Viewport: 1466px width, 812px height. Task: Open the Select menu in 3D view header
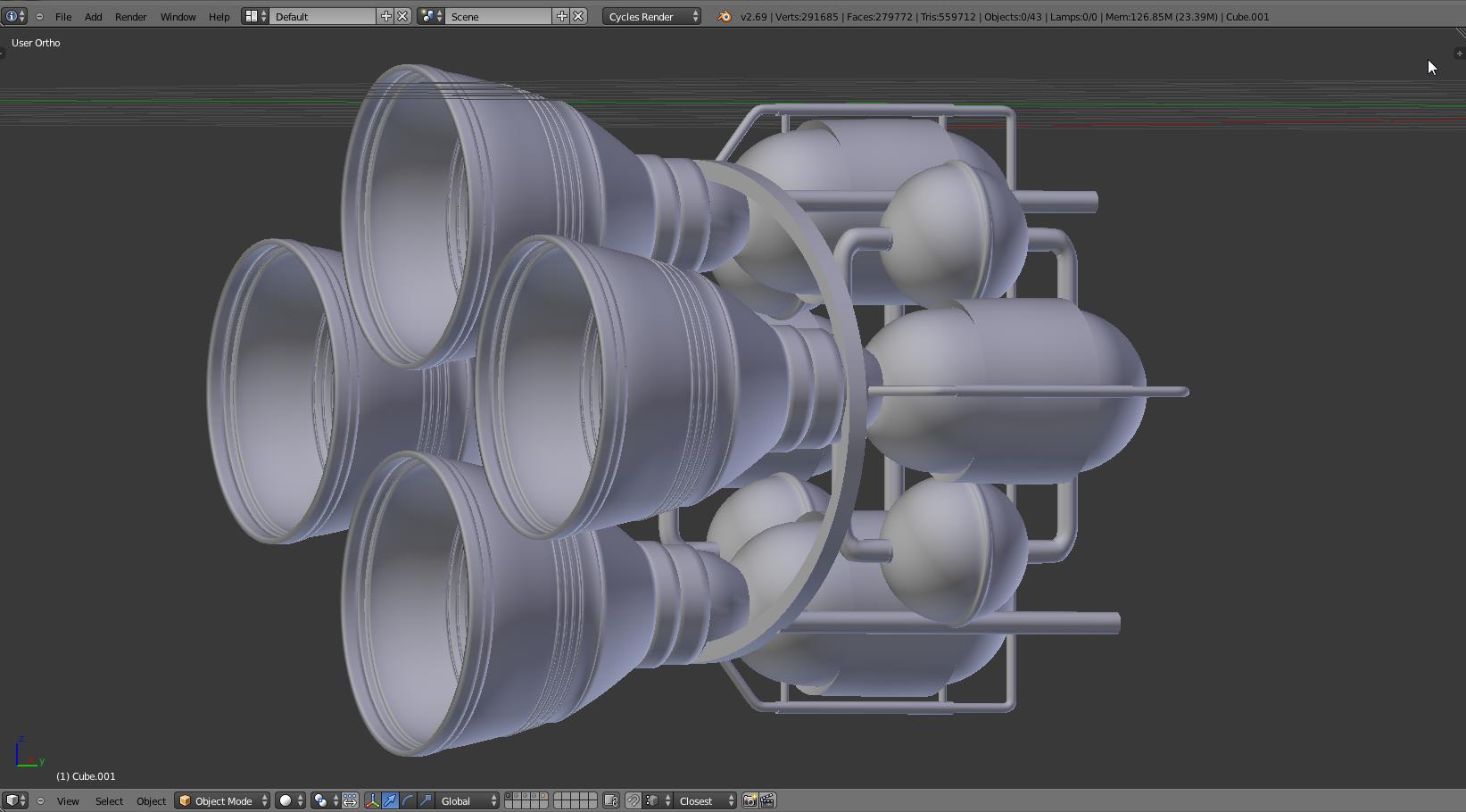click(109, 800)
